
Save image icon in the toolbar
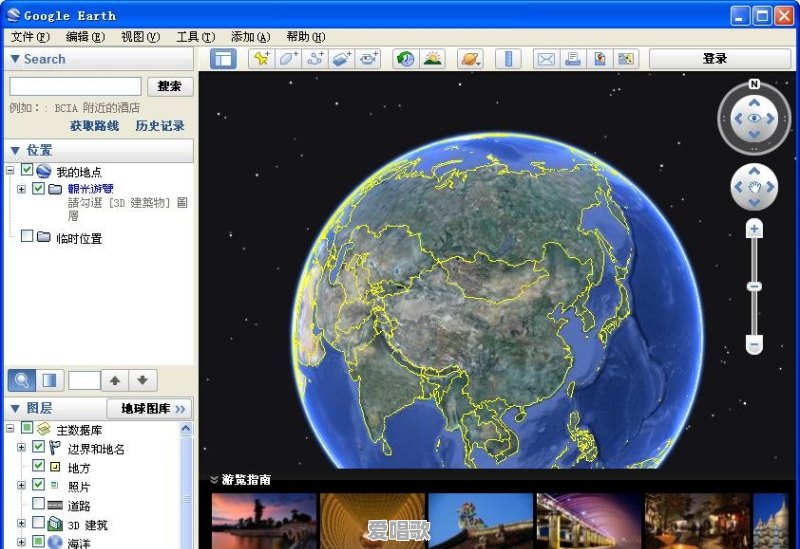click(x=626, y=59)
